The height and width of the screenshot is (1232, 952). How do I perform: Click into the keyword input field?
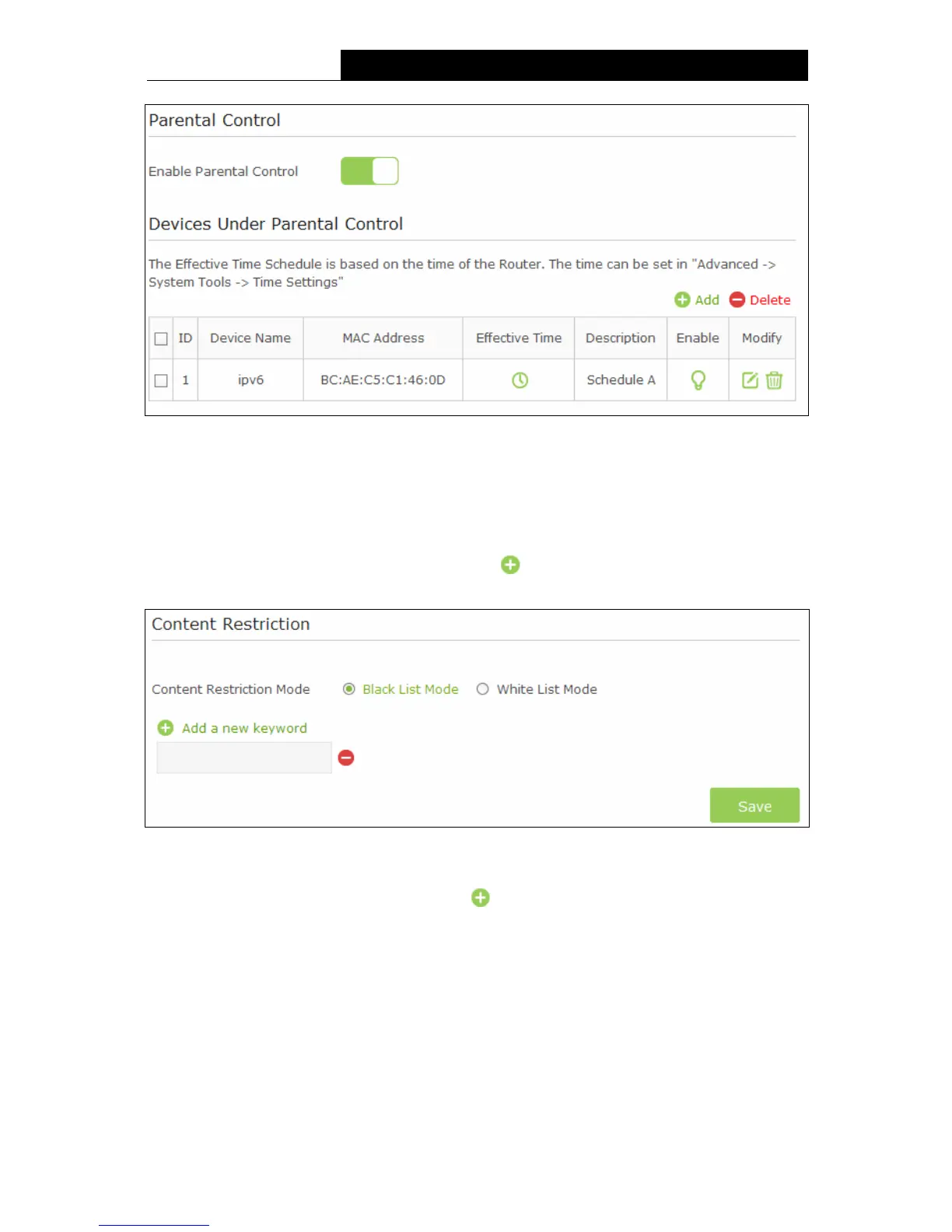pyautogui.click(x=244, y=758)
